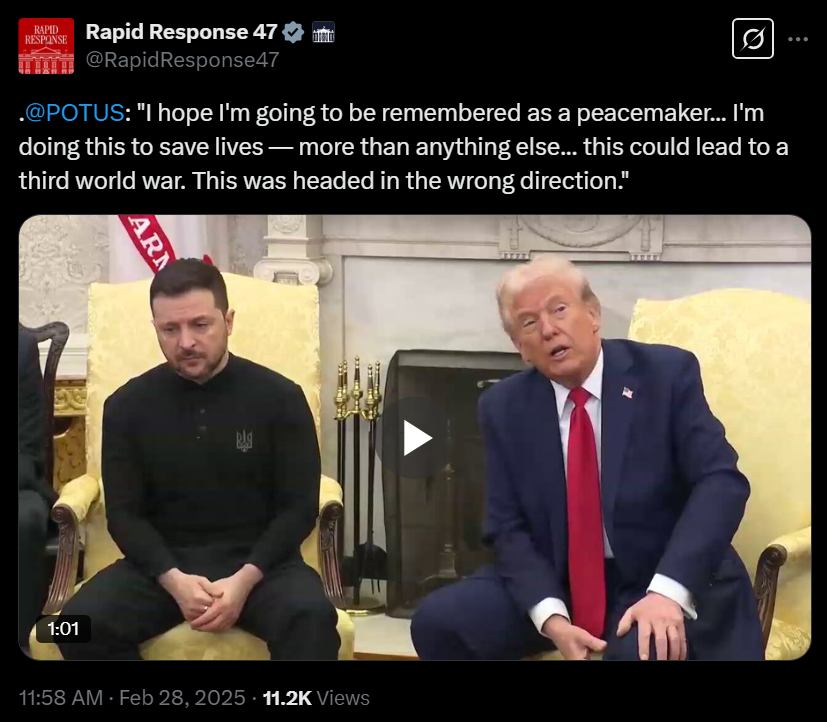Play the video with center play button
This screenshot has height=722, width=827.
pos(416,438)
